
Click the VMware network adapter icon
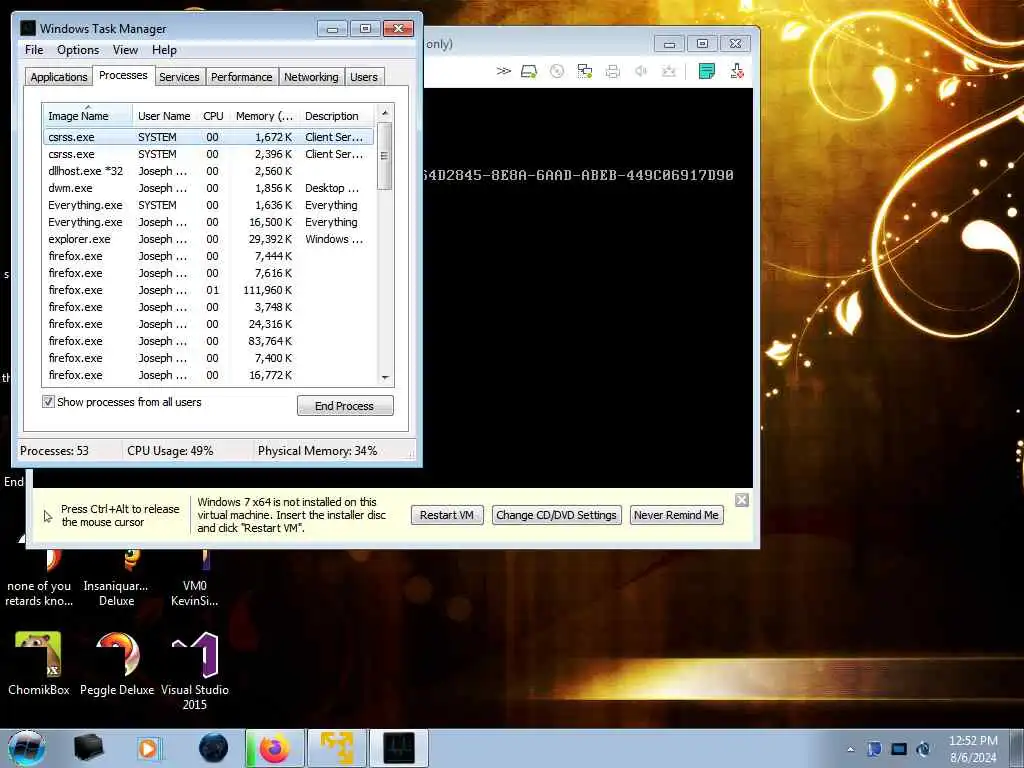click(584, 71)
